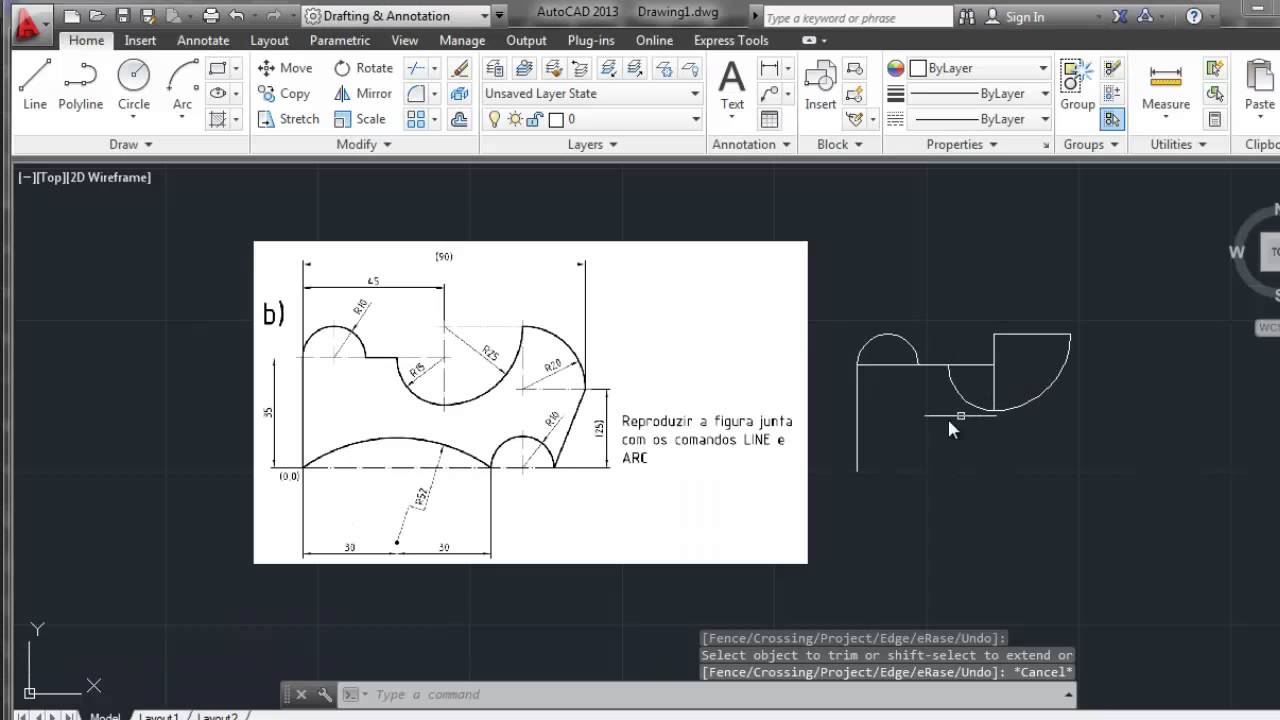Click the [-][Top][2D Wireframe] viewport label

tap(85, 177)
